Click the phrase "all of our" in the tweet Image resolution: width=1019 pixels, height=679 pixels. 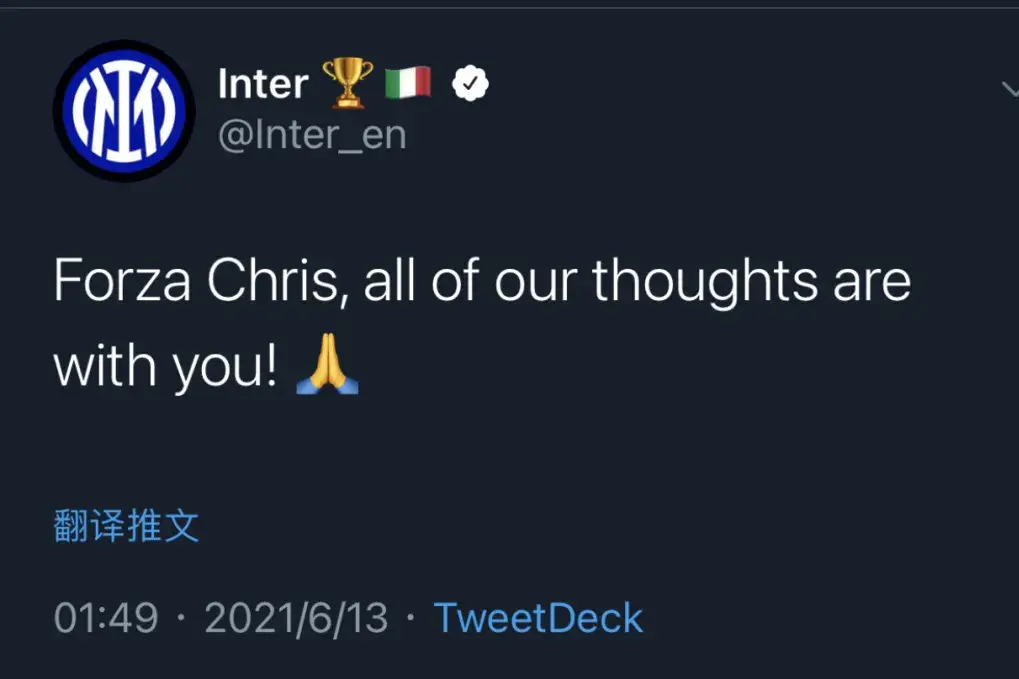[x=470, y=282]
